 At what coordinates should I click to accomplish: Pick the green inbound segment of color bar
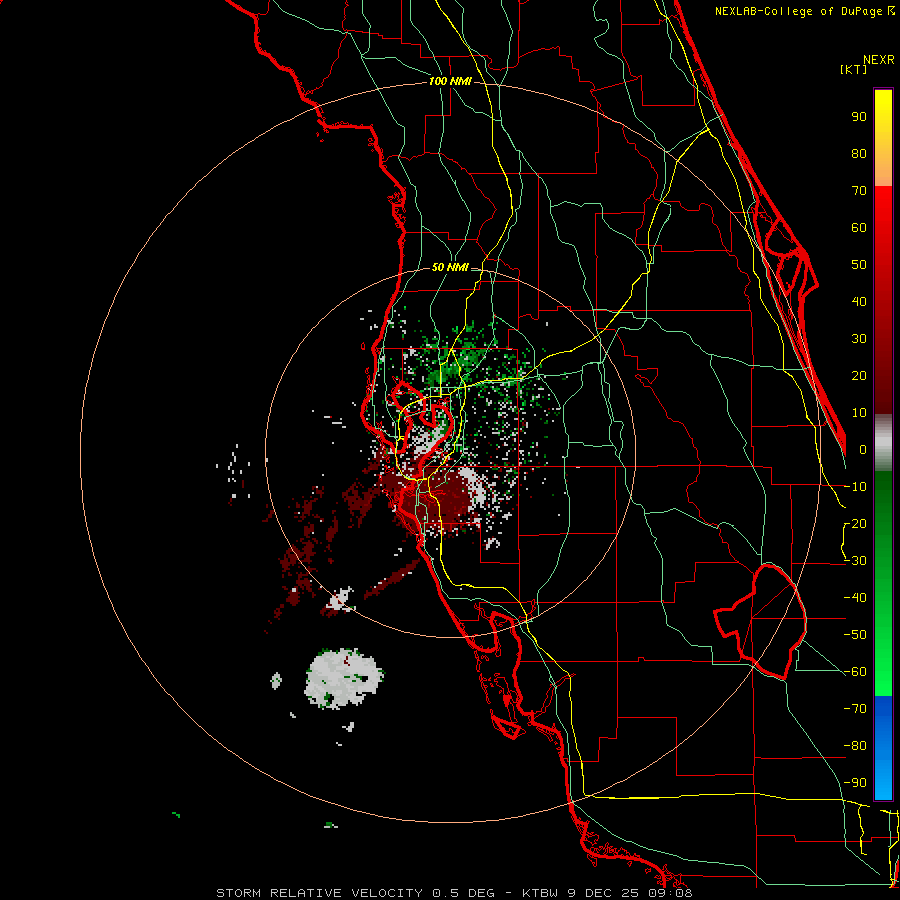point(883,583)
